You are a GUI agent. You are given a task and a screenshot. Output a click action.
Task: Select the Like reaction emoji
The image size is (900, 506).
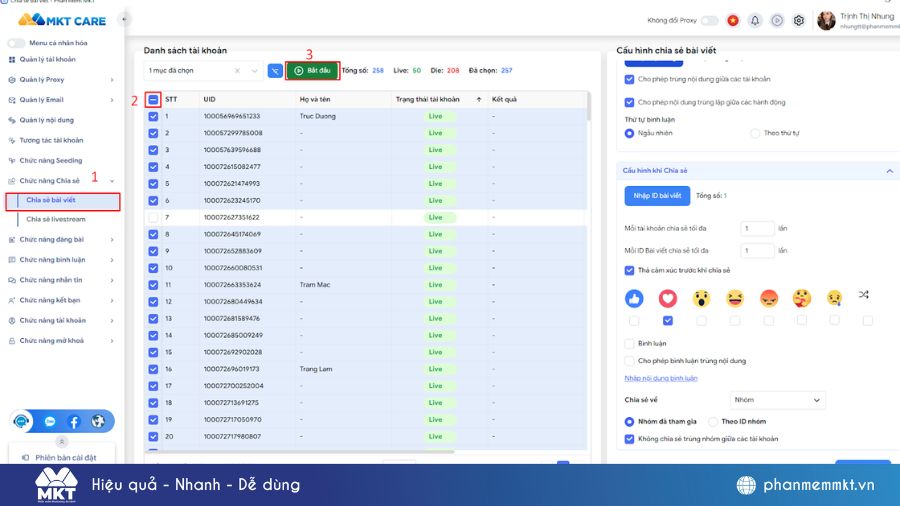634,298
